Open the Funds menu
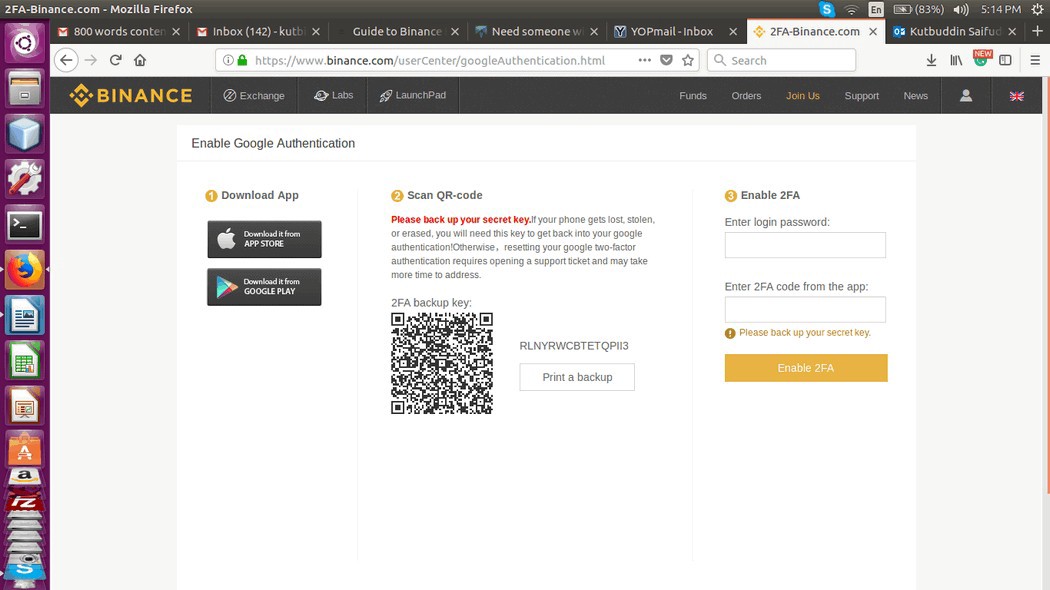This screenshot has height=590, width=1050. click(692, 96)
